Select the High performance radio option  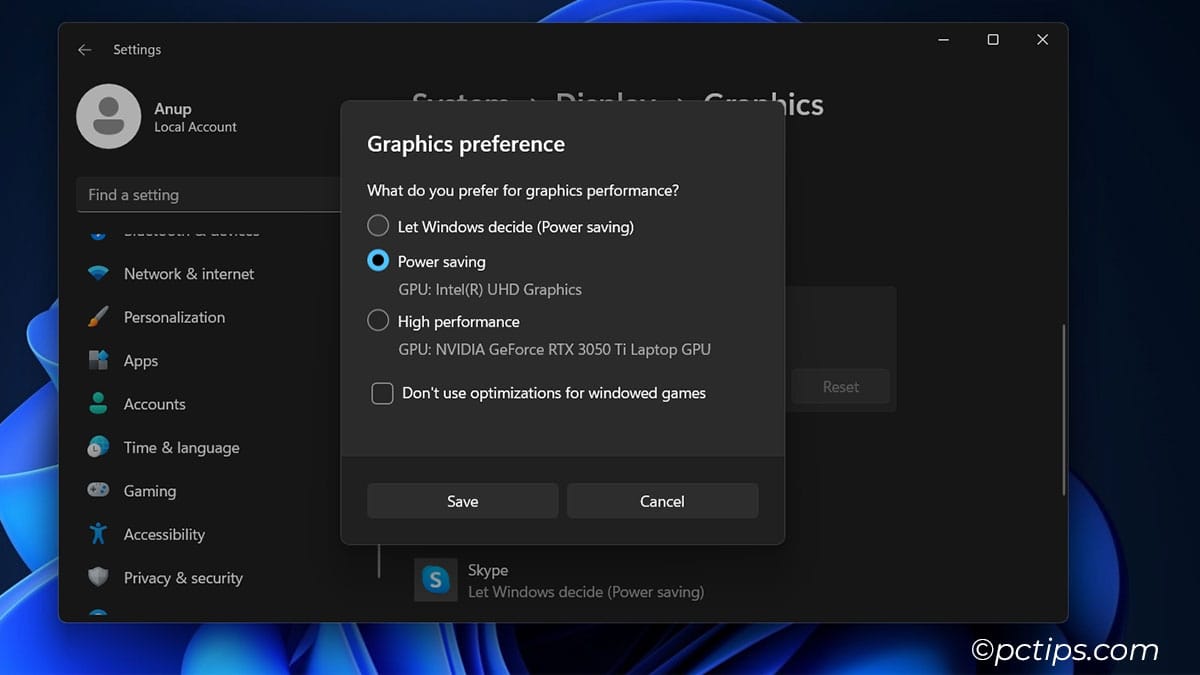(378, 321)
